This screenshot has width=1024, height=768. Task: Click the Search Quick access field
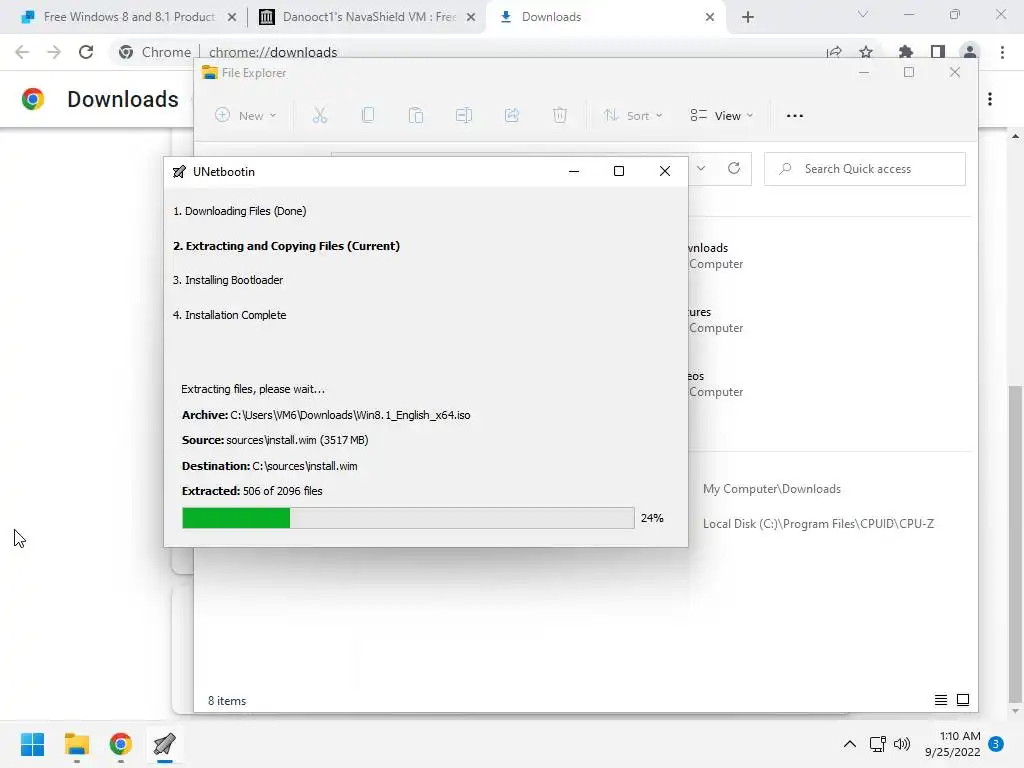point(865,169)
